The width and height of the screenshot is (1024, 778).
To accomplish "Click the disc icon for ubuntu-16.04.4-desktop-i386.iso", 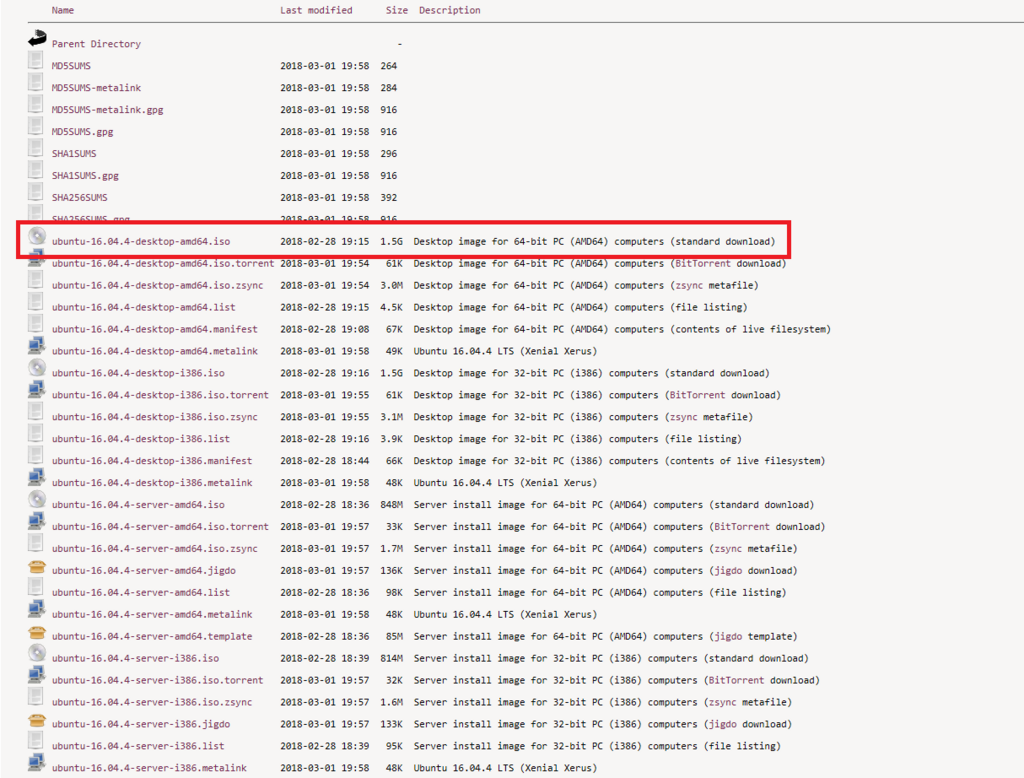I will tap(37, 368).
